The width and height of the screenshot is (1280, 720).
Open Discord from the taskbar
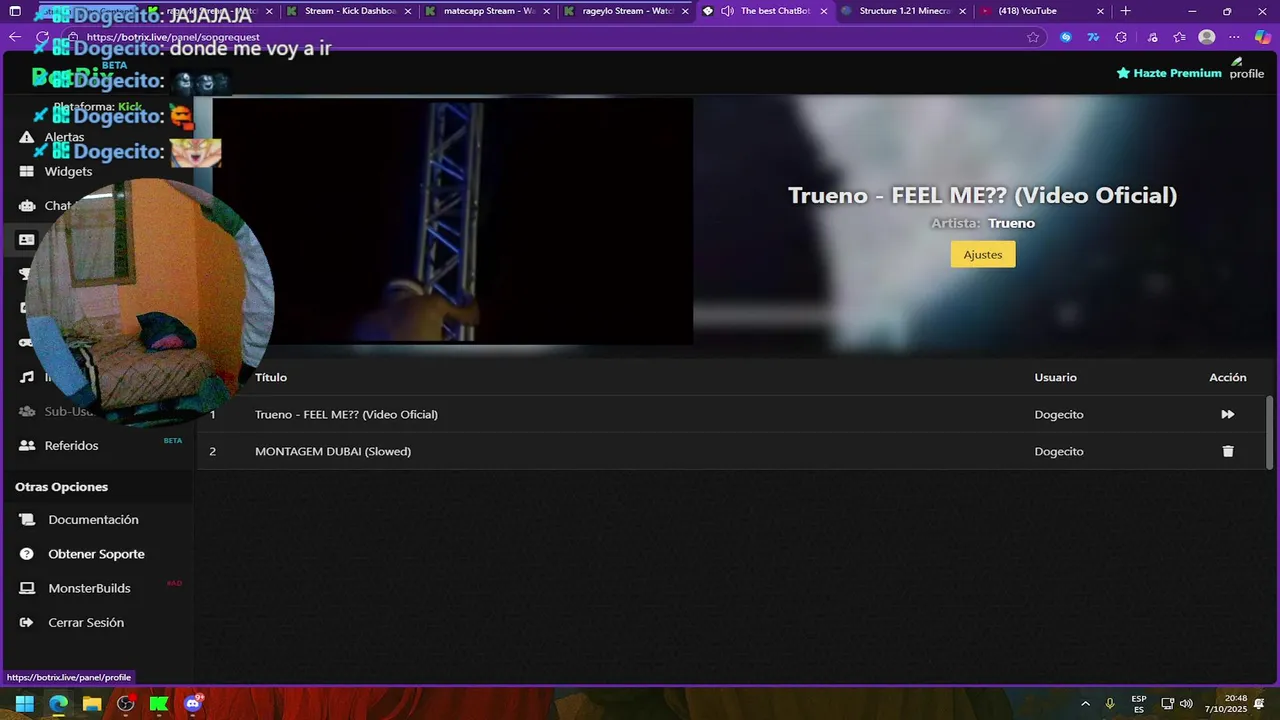pos(193,704)
